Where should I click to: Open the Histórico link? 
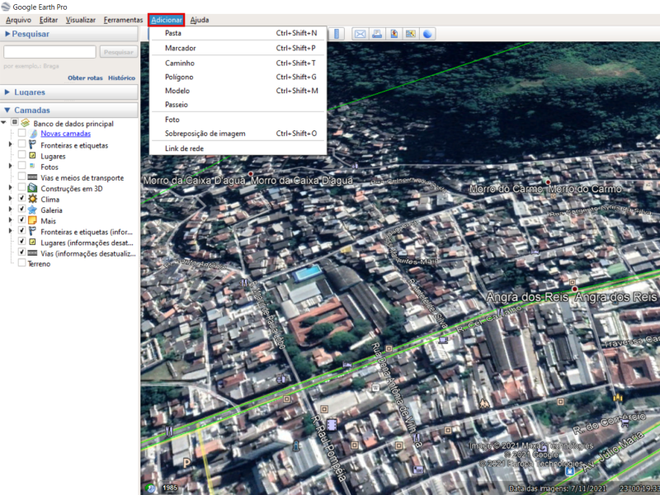tap(122, 78)
